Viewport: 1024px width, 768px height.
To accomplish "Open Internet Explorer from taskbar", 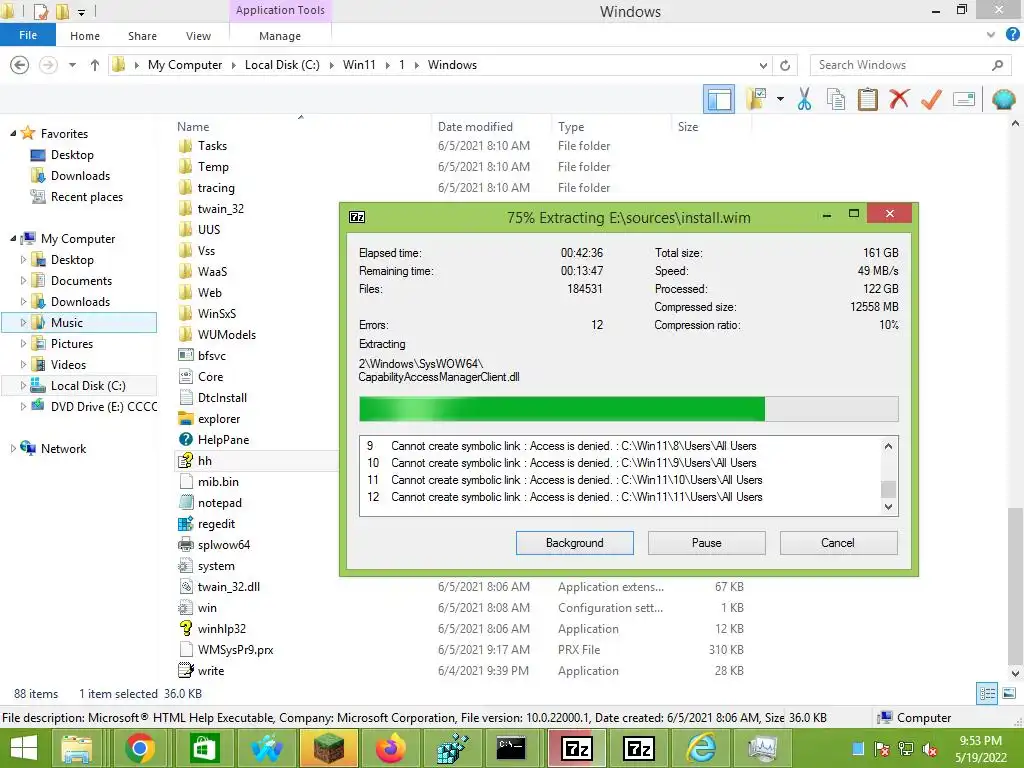I will [x=701, y=748].
